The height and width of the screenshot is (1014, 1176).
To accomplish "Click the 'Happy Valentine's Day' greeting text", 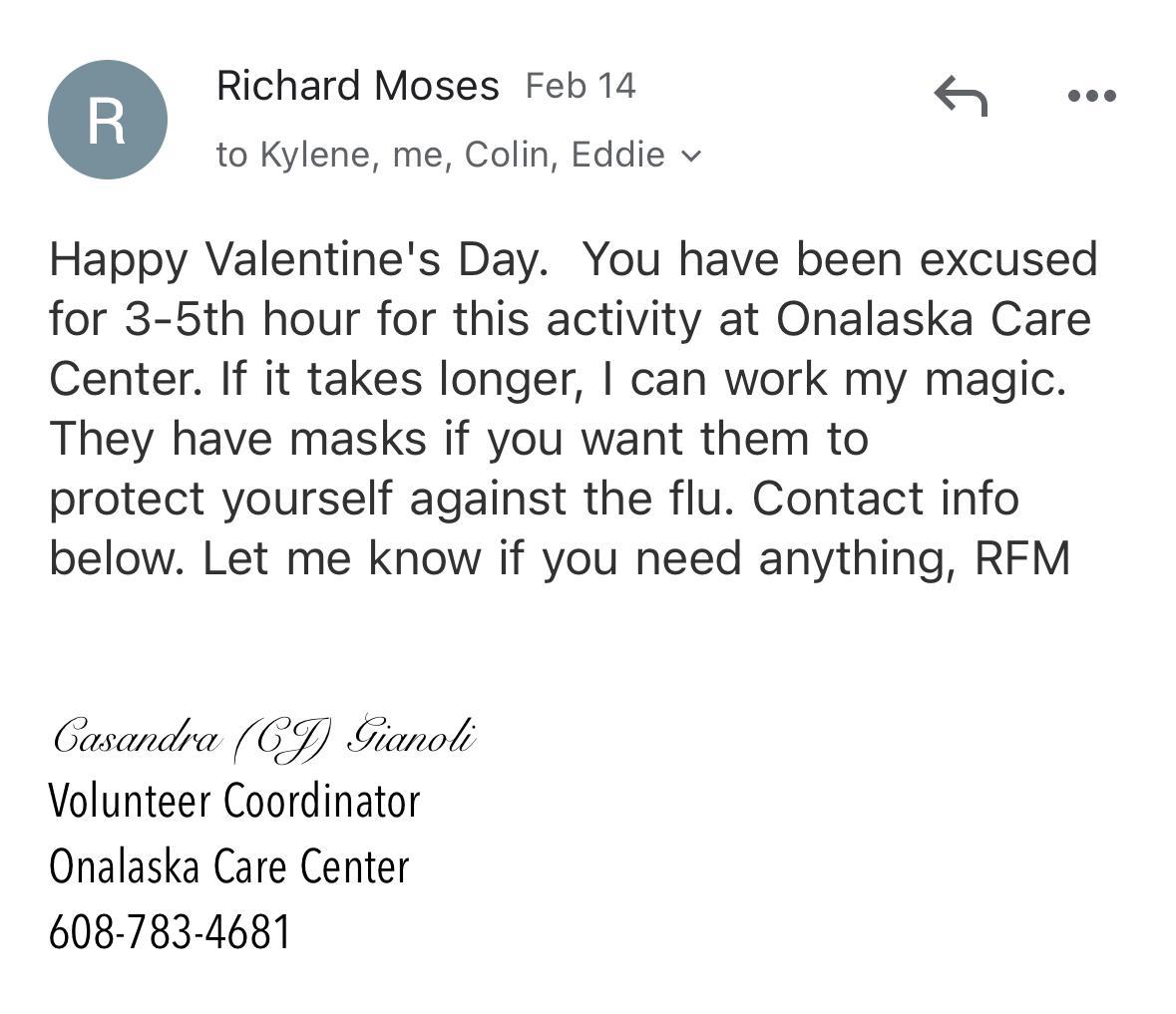I will pyautogui.click(x=298, y=259).
